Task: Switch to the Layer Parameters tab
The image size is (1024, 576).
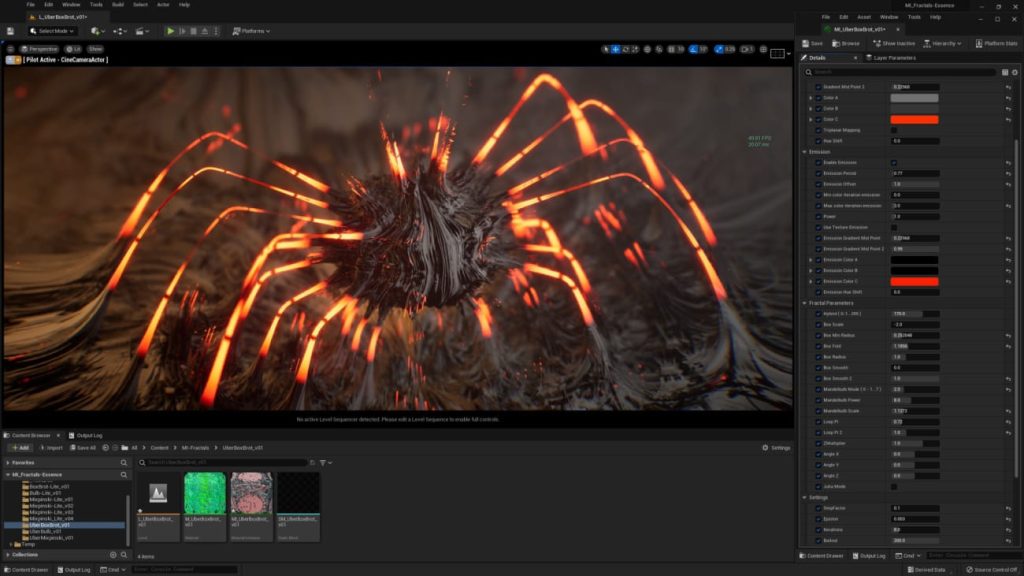Action: 890,58
